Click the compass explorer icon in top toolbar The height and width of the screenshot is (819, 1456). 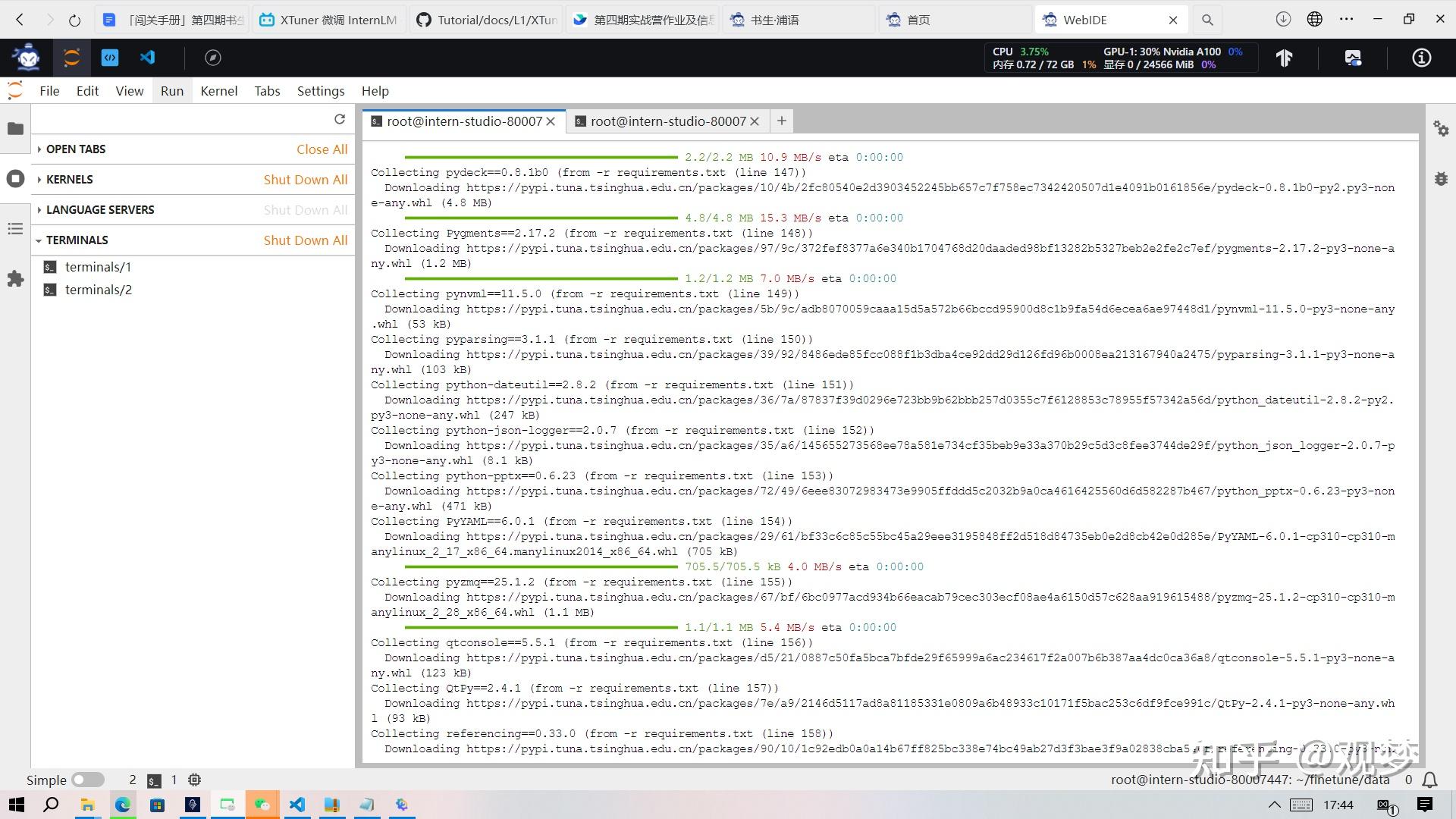pos(213,58)
